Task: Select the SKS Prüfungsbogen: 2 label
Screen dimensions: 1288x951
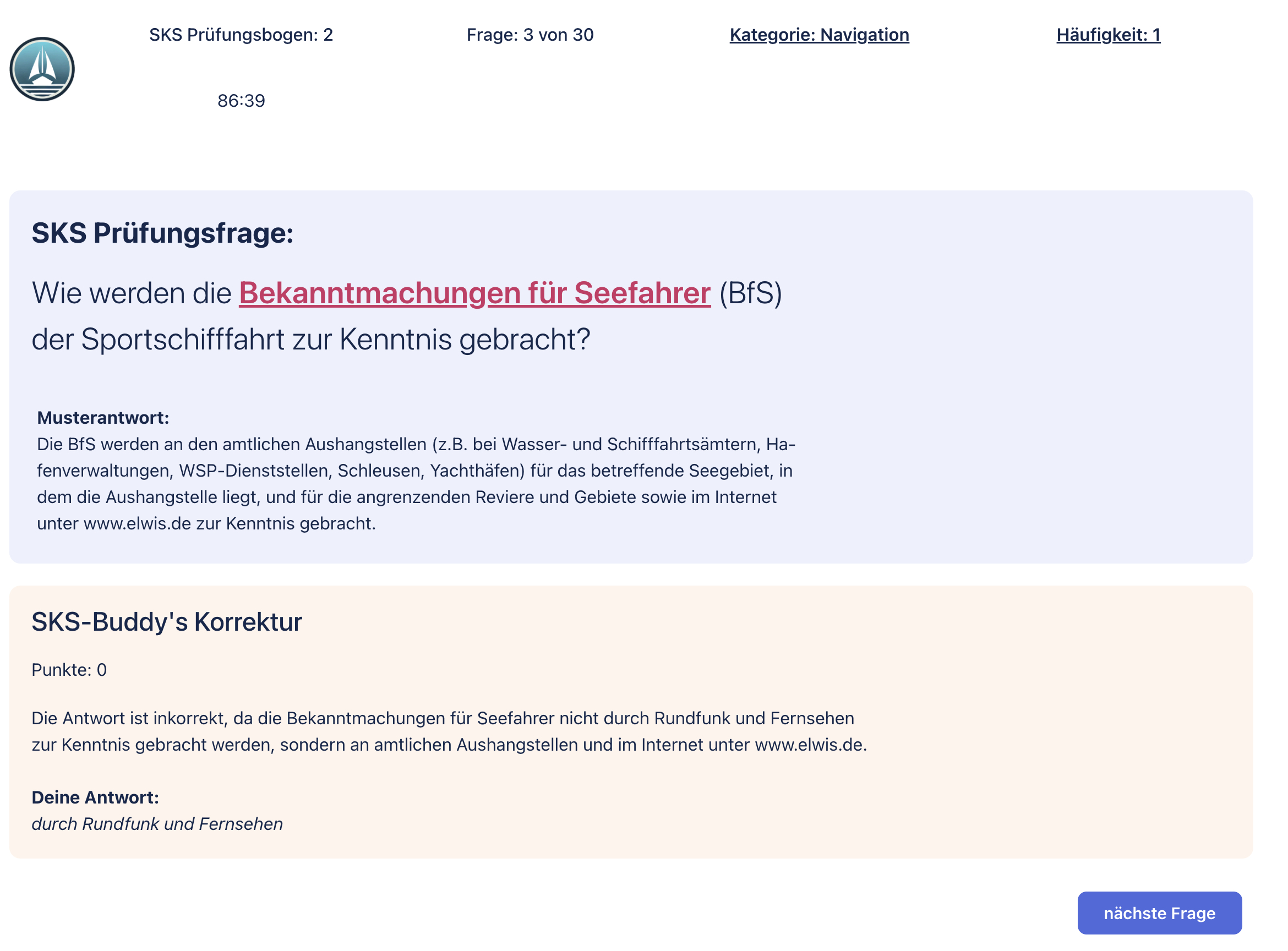Action: coord(241,35)
